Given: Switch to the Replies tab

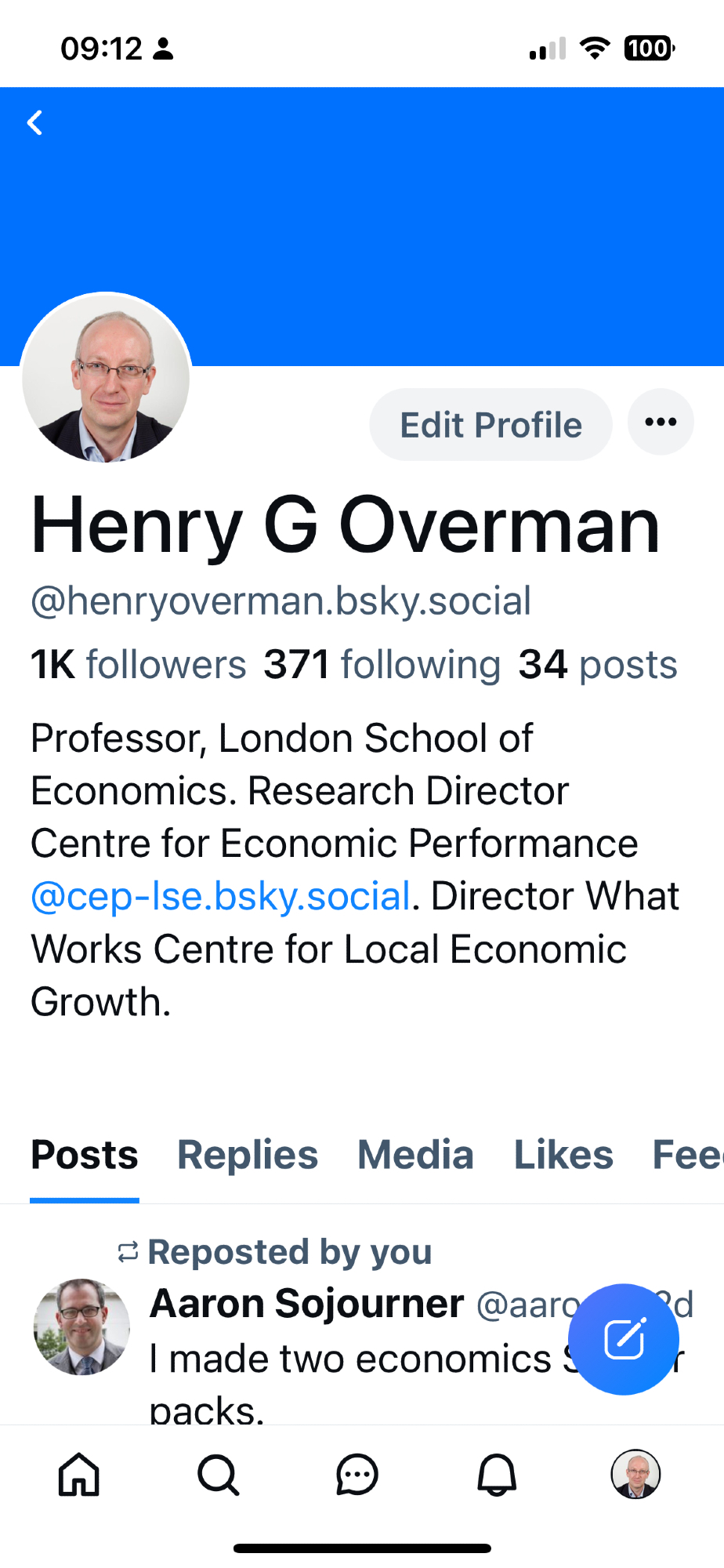Looking at the screenshot, I should [x=248, y=1155].
